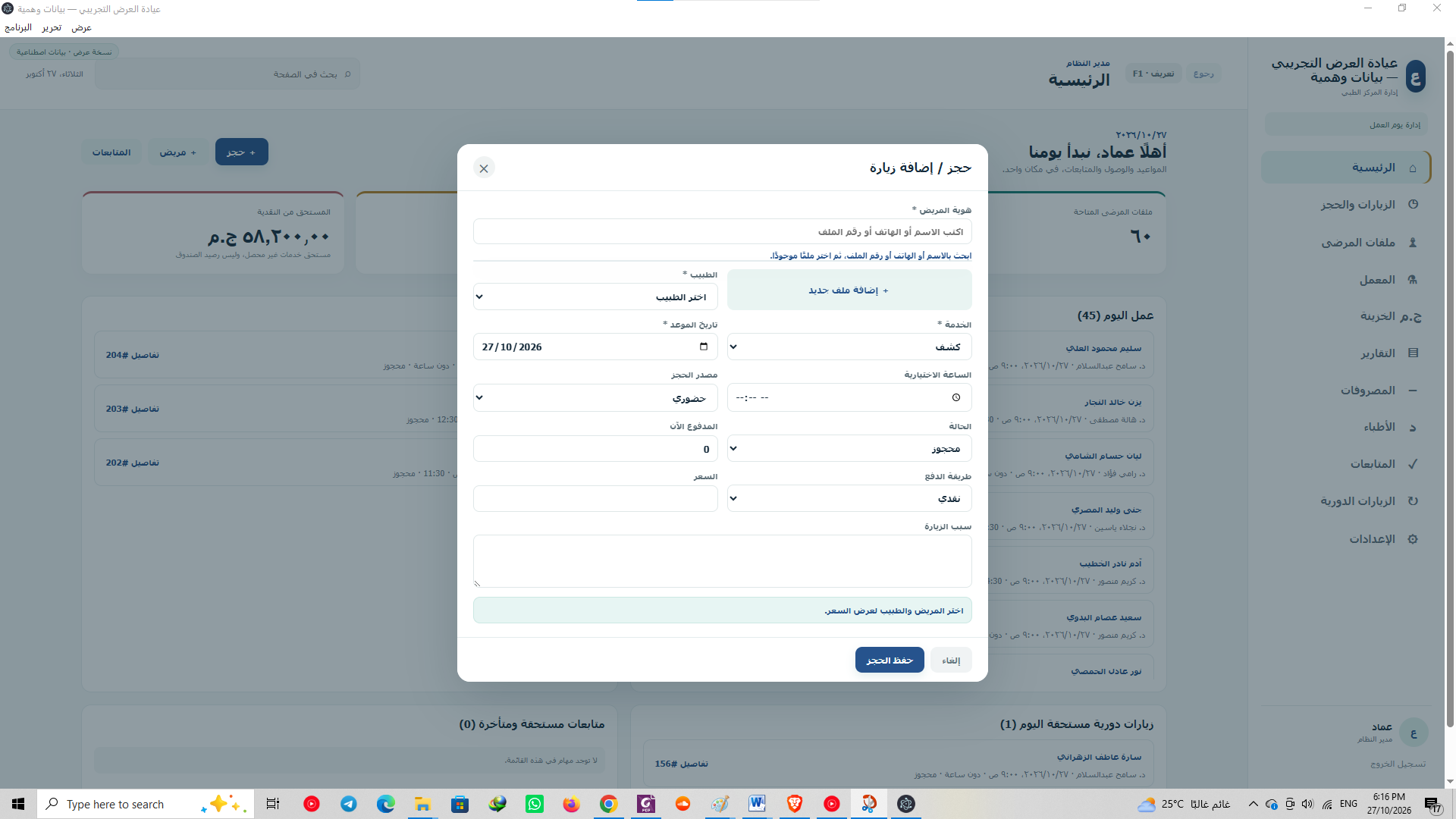Open ملفات المرضى patient files sidebar item
1456x819 pixels.
[x=1346, y=243]
